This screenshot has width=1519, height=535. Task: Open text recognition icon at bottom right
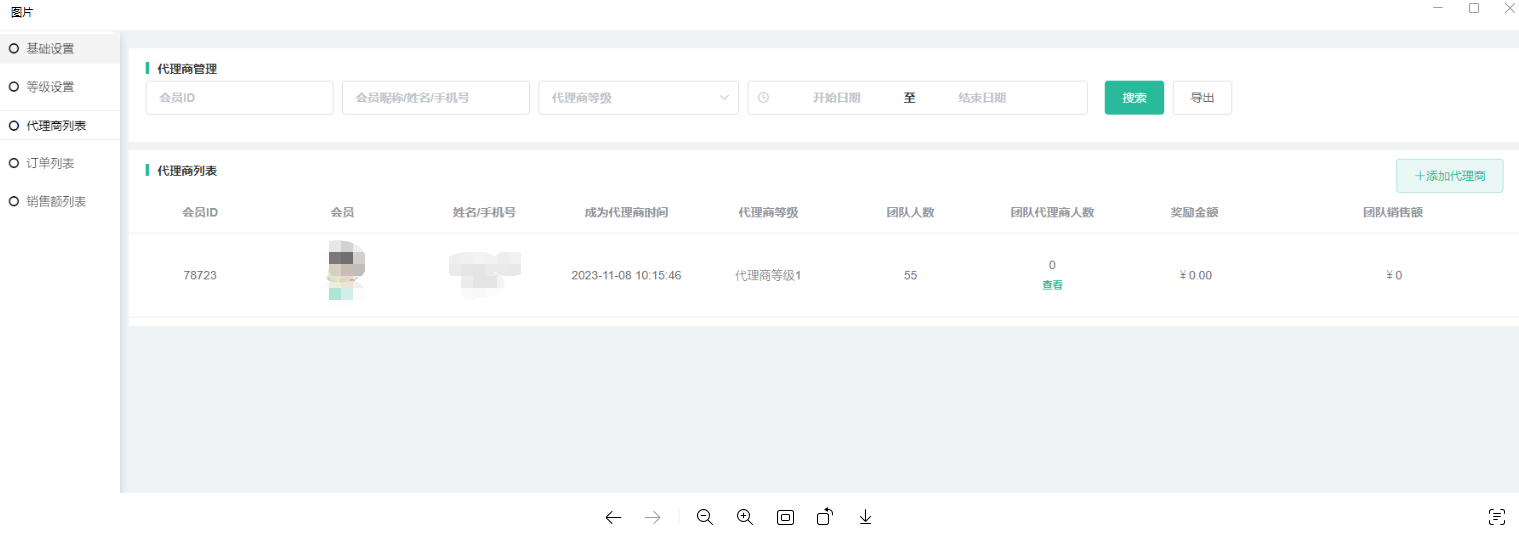point(1496,517)
